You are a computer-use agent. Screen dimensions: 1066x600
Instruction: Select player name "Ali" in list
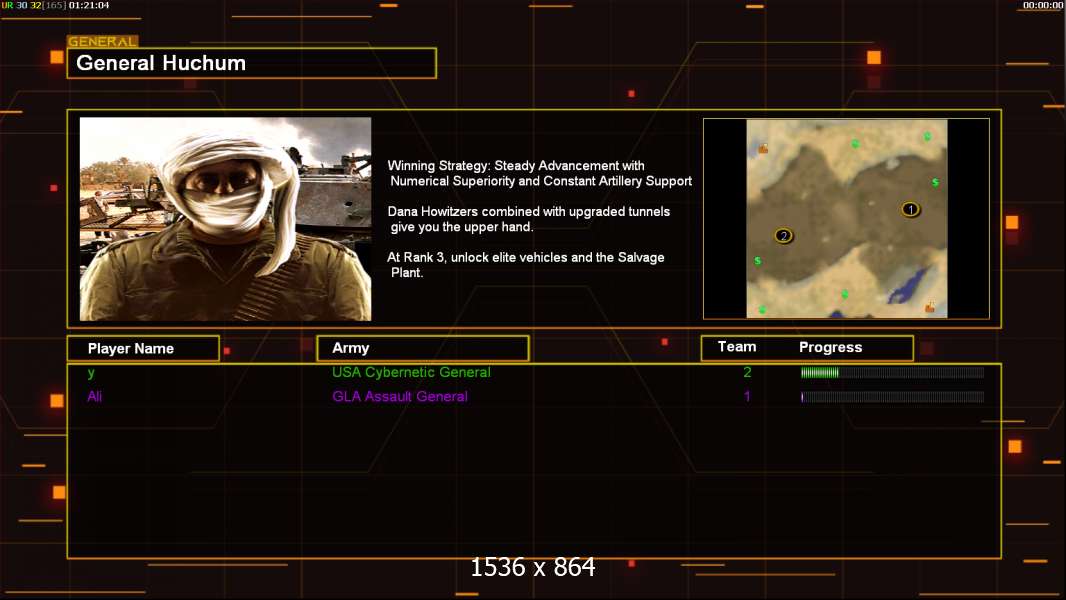(x=94, y=396)
